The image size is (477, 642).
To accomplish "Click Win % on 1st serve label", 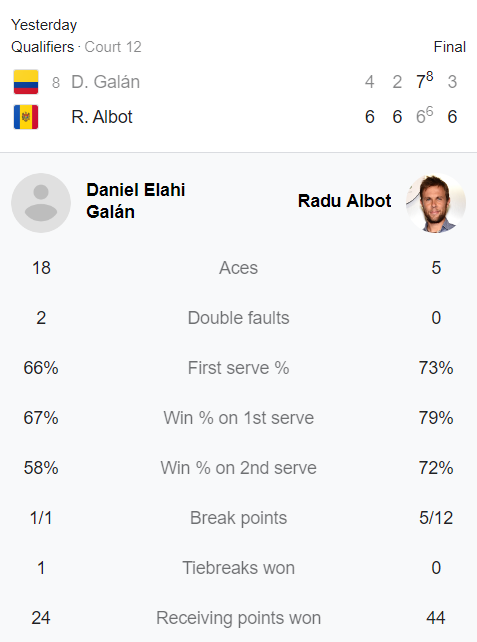I will click(238, 418).
